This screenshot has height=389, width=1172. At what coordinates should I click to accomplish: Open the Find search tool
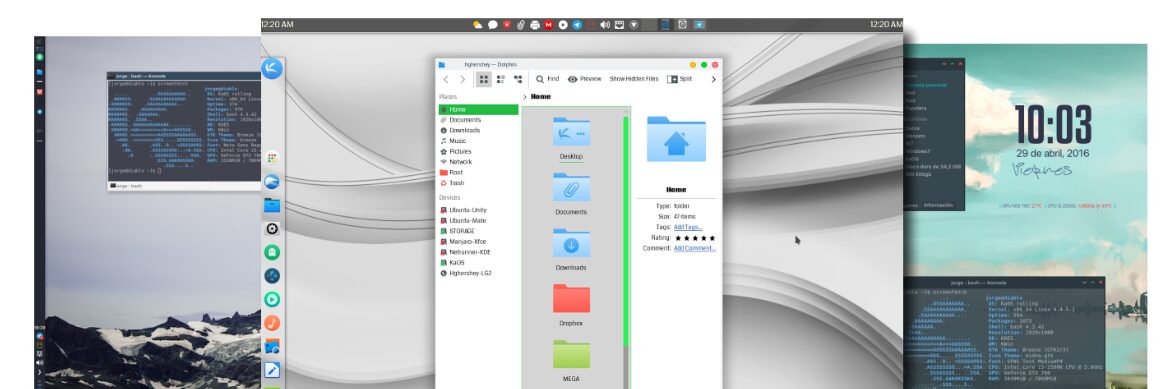pyautogui.click(x=547, y=79)
